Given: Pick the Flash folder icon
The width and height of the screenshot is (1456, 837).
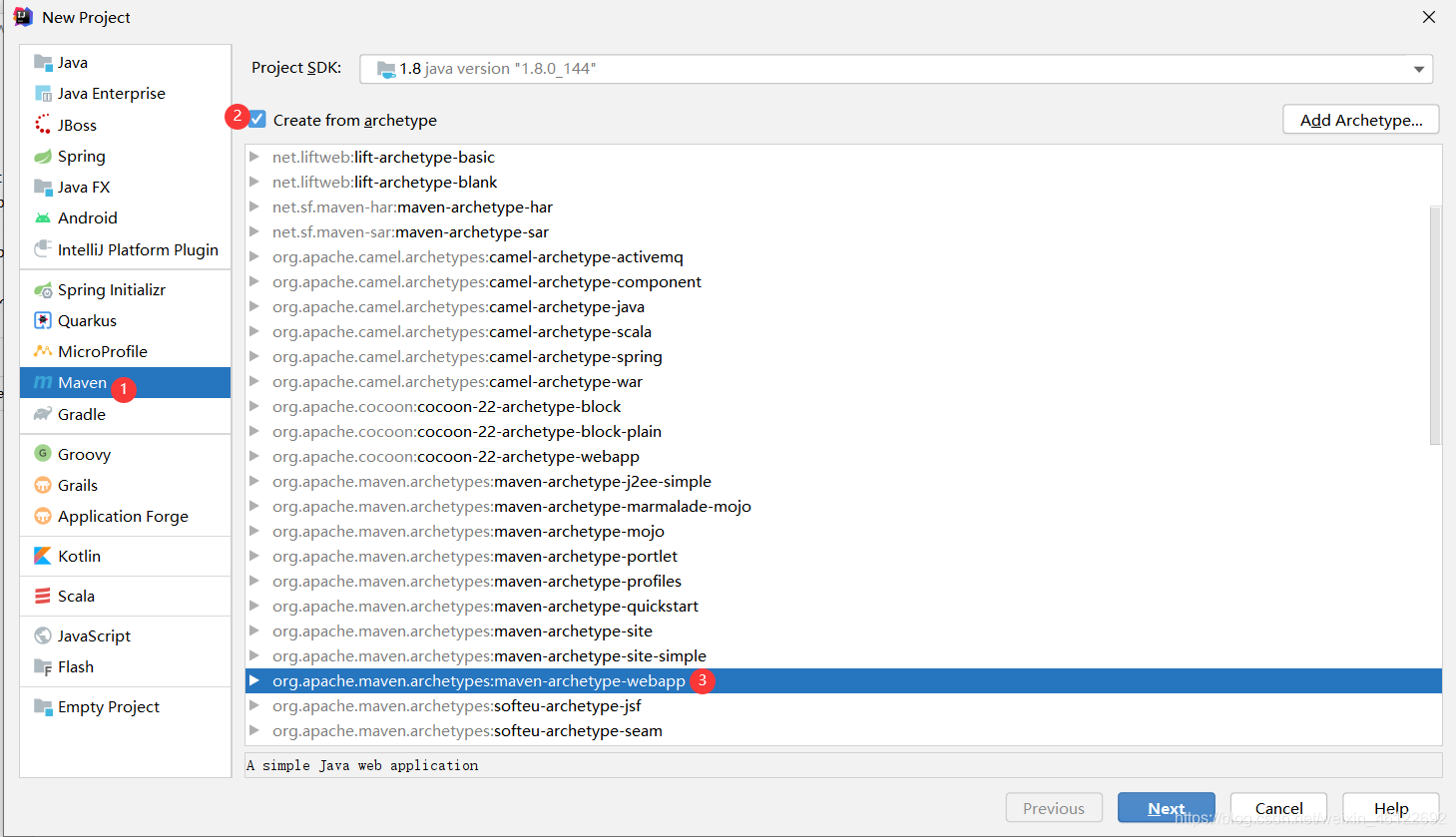Looking at the screenshot, I should click(x=43, y=667).
